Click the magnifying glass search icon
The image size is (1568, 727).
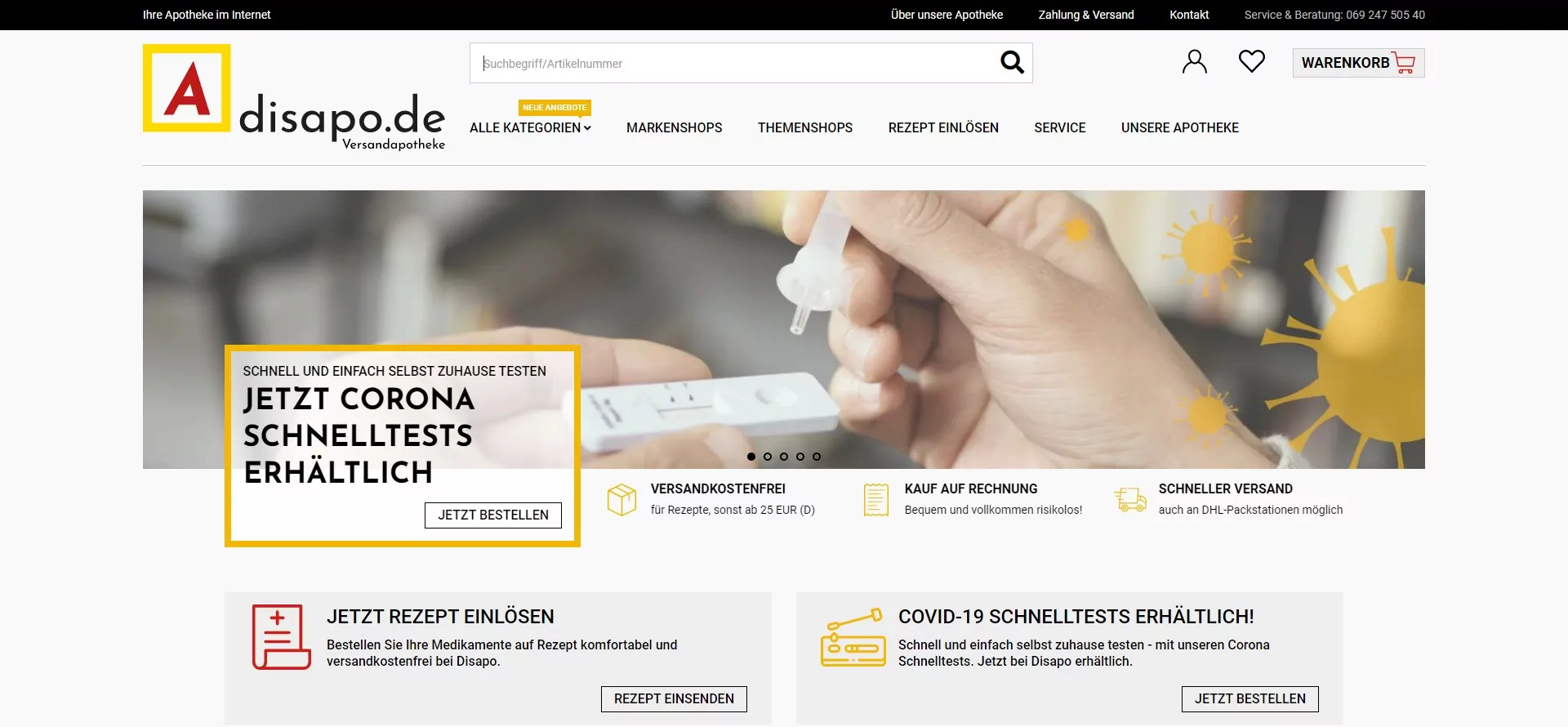tap(1012, 62)
